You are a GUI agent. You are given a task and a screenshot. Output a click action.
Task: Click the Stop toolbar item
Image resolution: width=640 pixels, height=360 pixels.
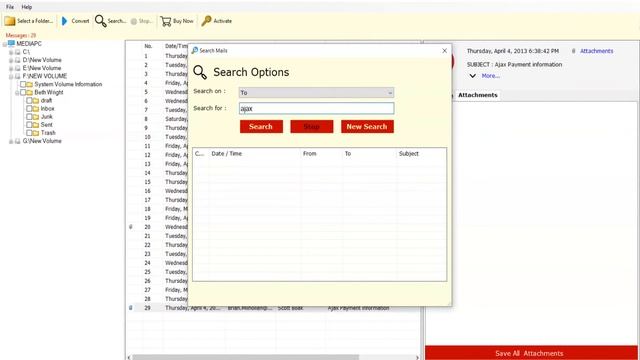click(x=141, y=21)
